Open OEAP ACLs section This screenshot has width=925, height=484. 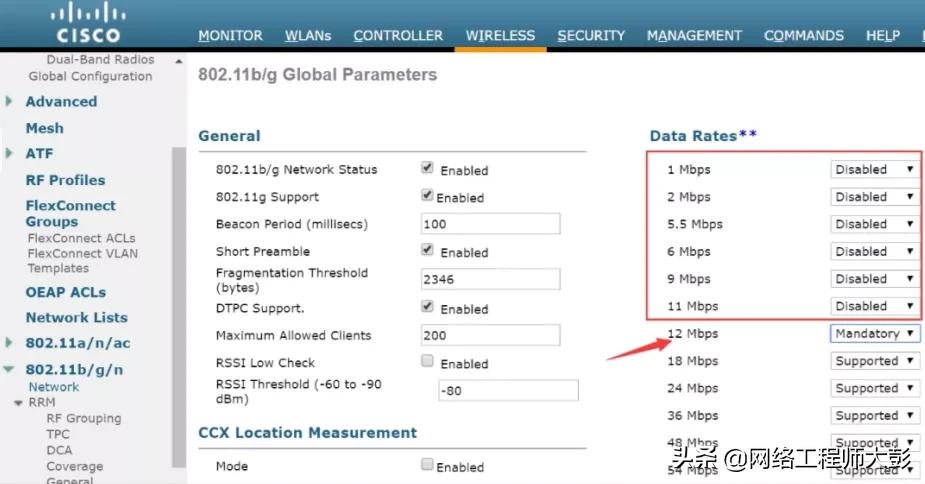click(65, 292)
